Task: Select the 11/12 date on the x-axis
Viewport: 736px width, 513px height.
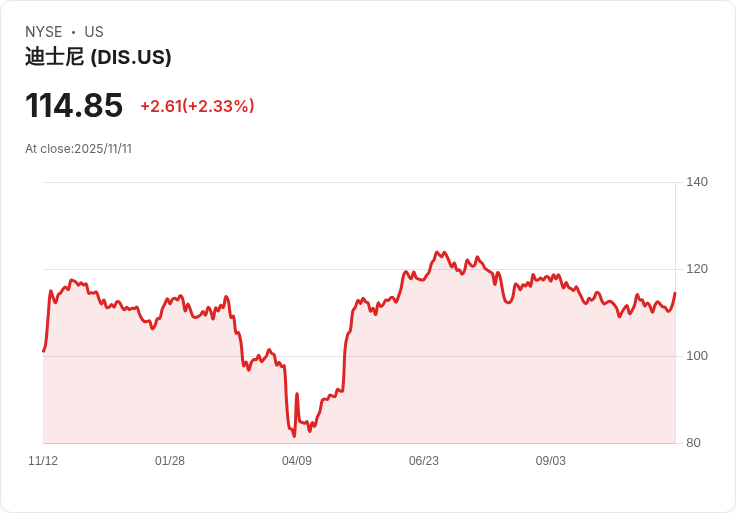Action: coord(43,461)
